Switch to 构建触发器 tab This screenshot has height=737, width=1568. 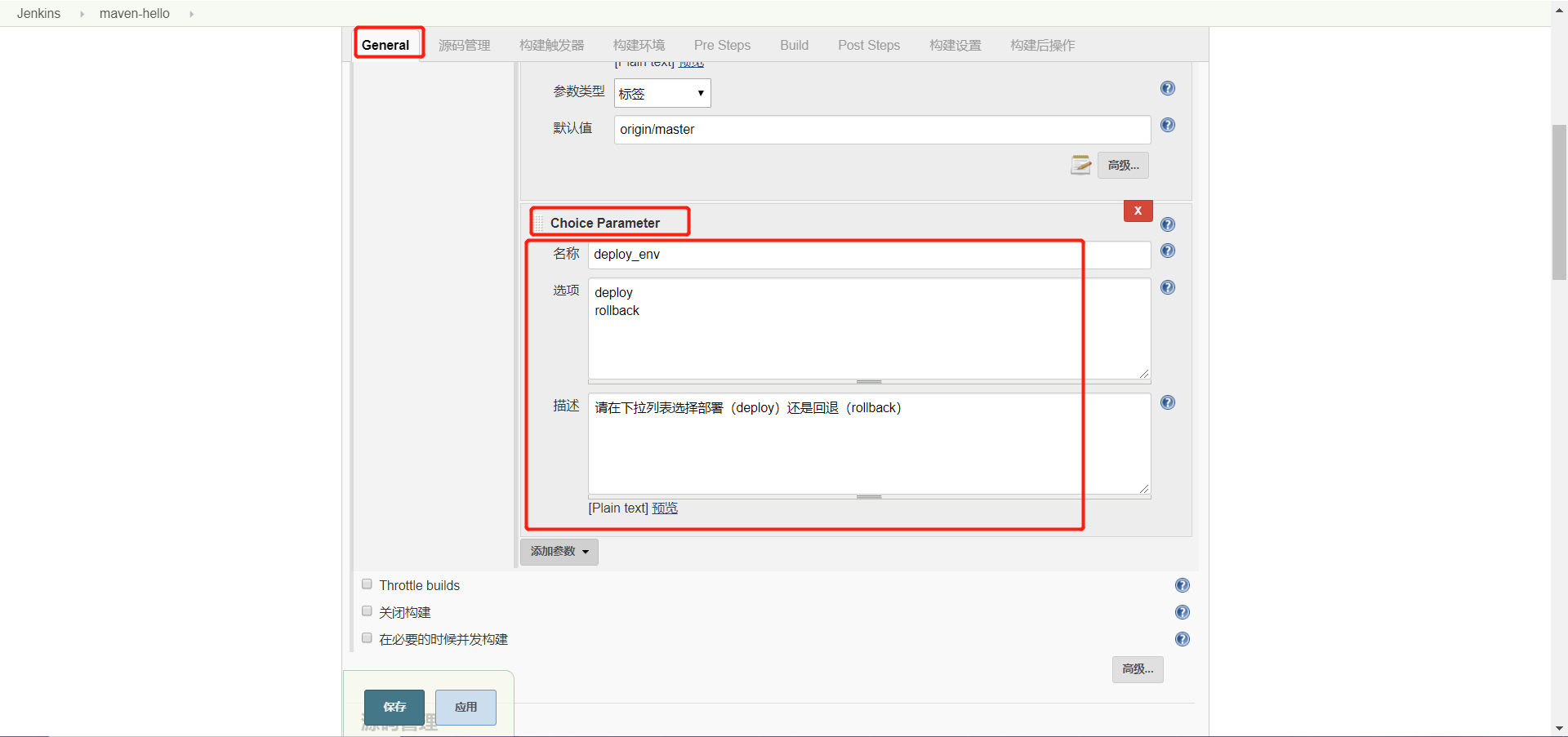(x=552, y=45)
